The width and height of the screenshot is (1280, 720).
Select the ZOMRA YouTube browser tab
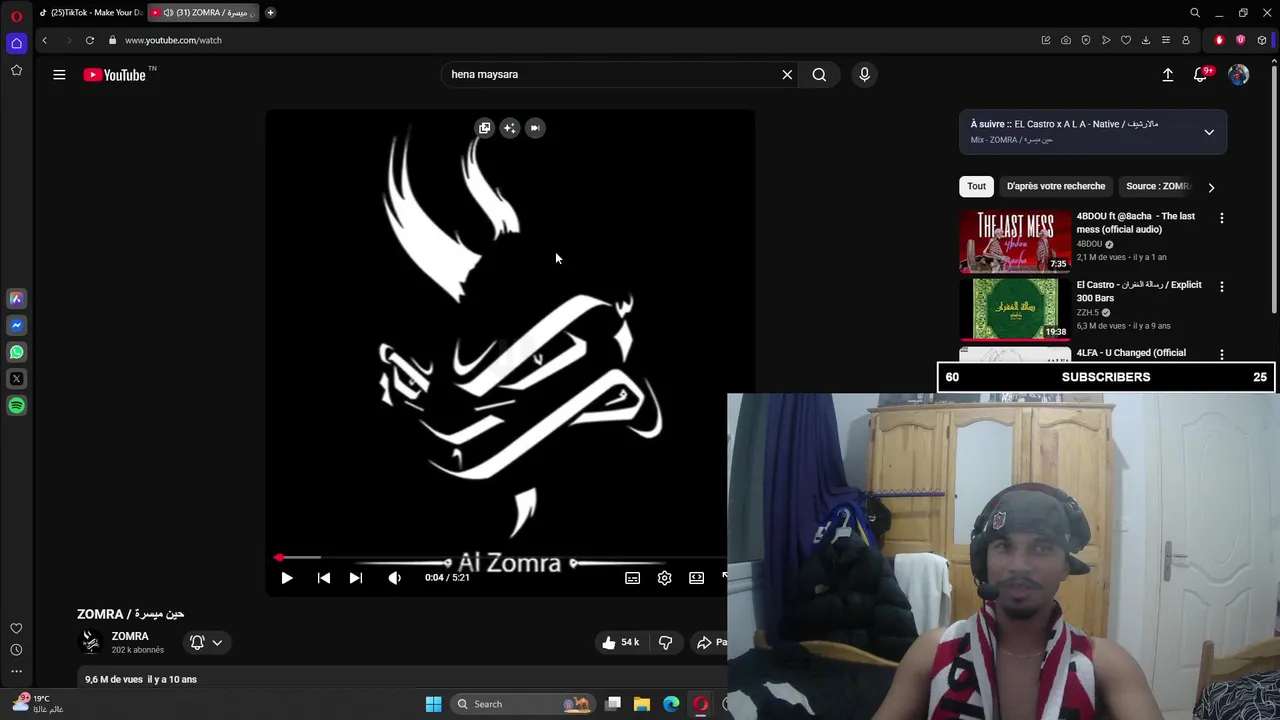(x=204, y=12)
